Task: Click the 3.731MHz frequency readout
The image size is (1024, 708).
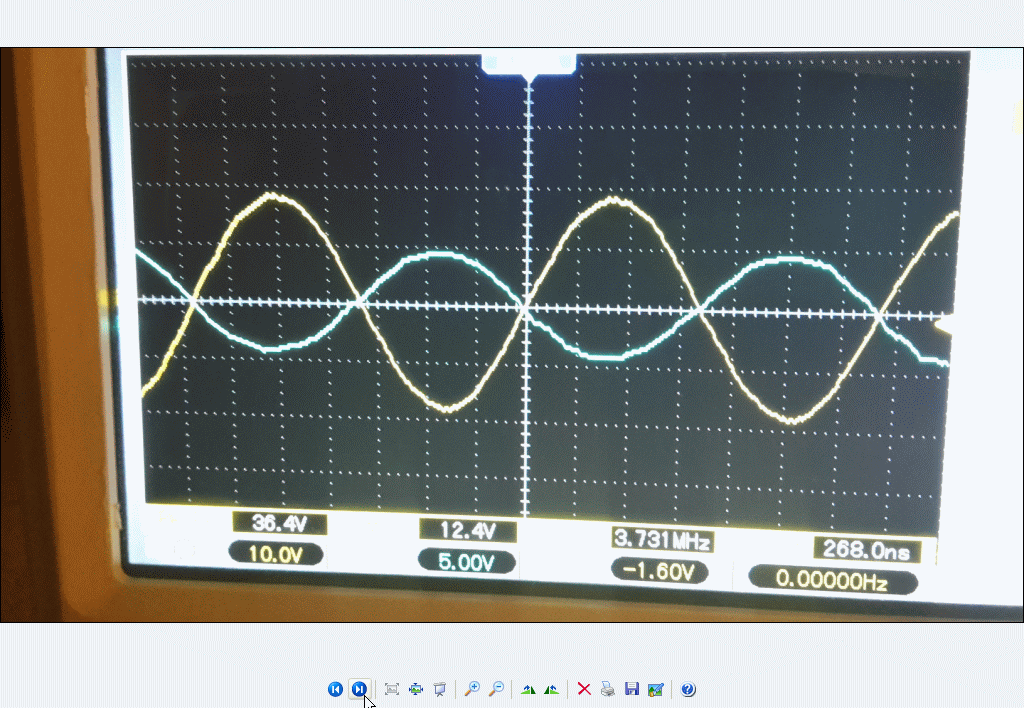Action: pyautogui.click(x=661, y=540)
